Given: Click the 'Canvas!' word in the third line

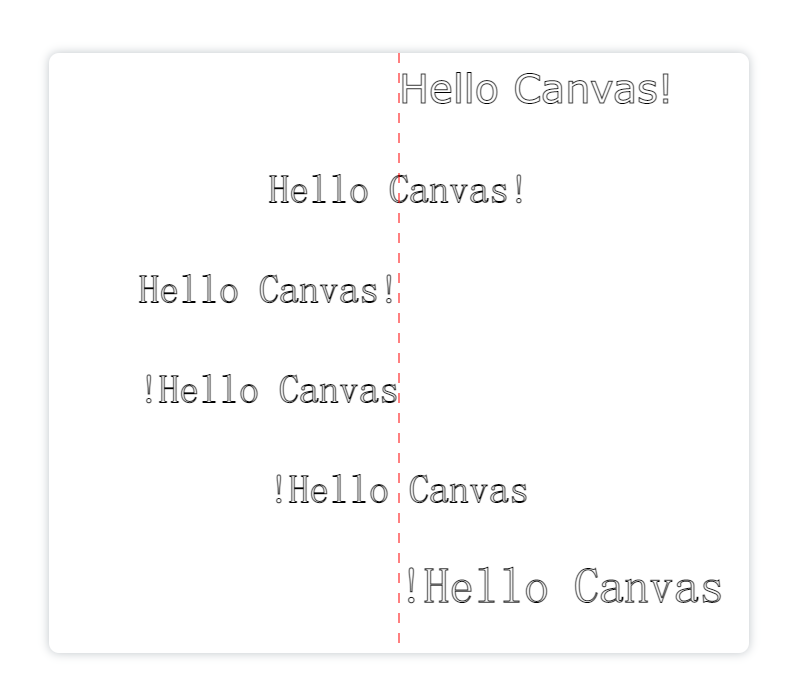Looking at the screenshot, I should (x=326, y=290).
